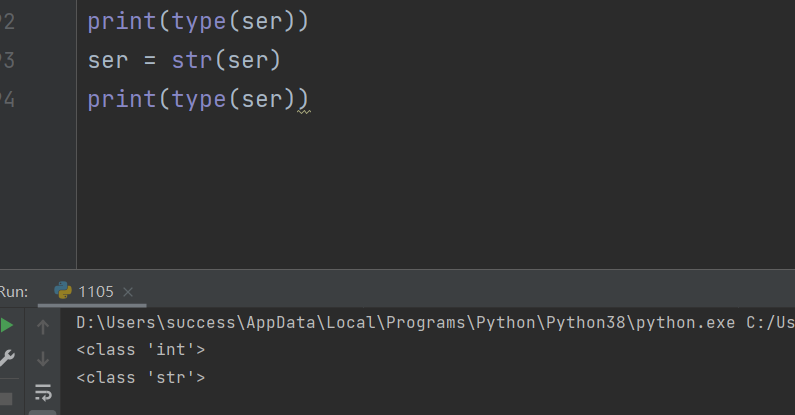Rerun script with the green play icon

click(8, 326)
